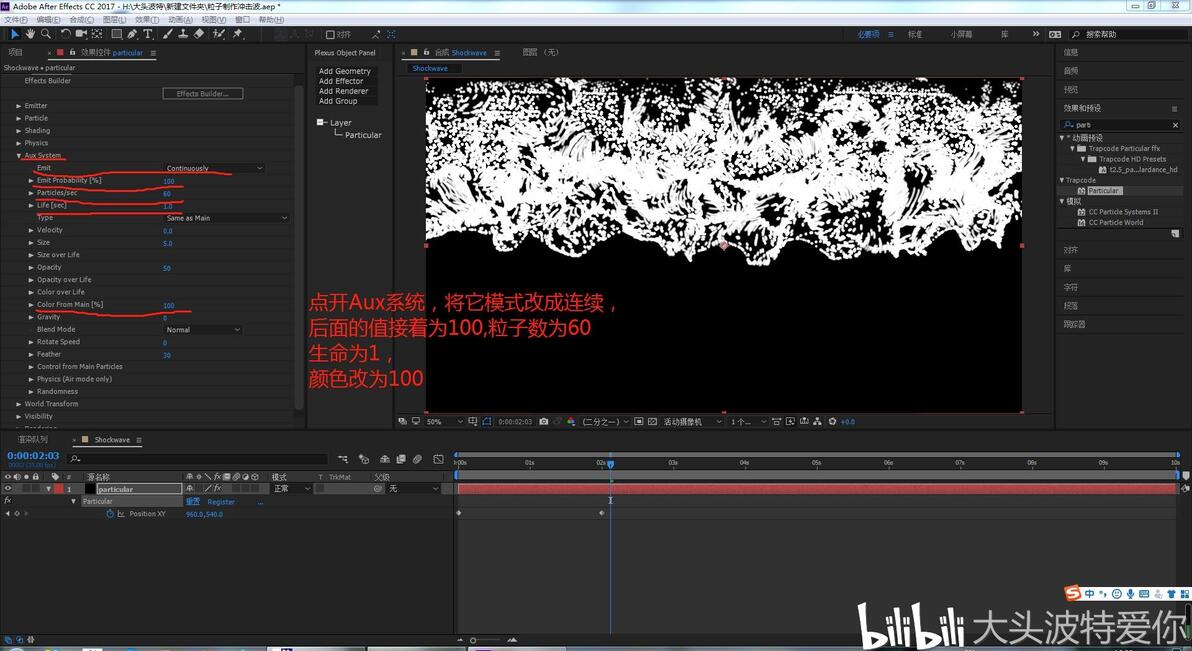Toggle the fx switch beside the Particular effect
The width and height of the screenshot is (1192, 651).
(8, 500)
